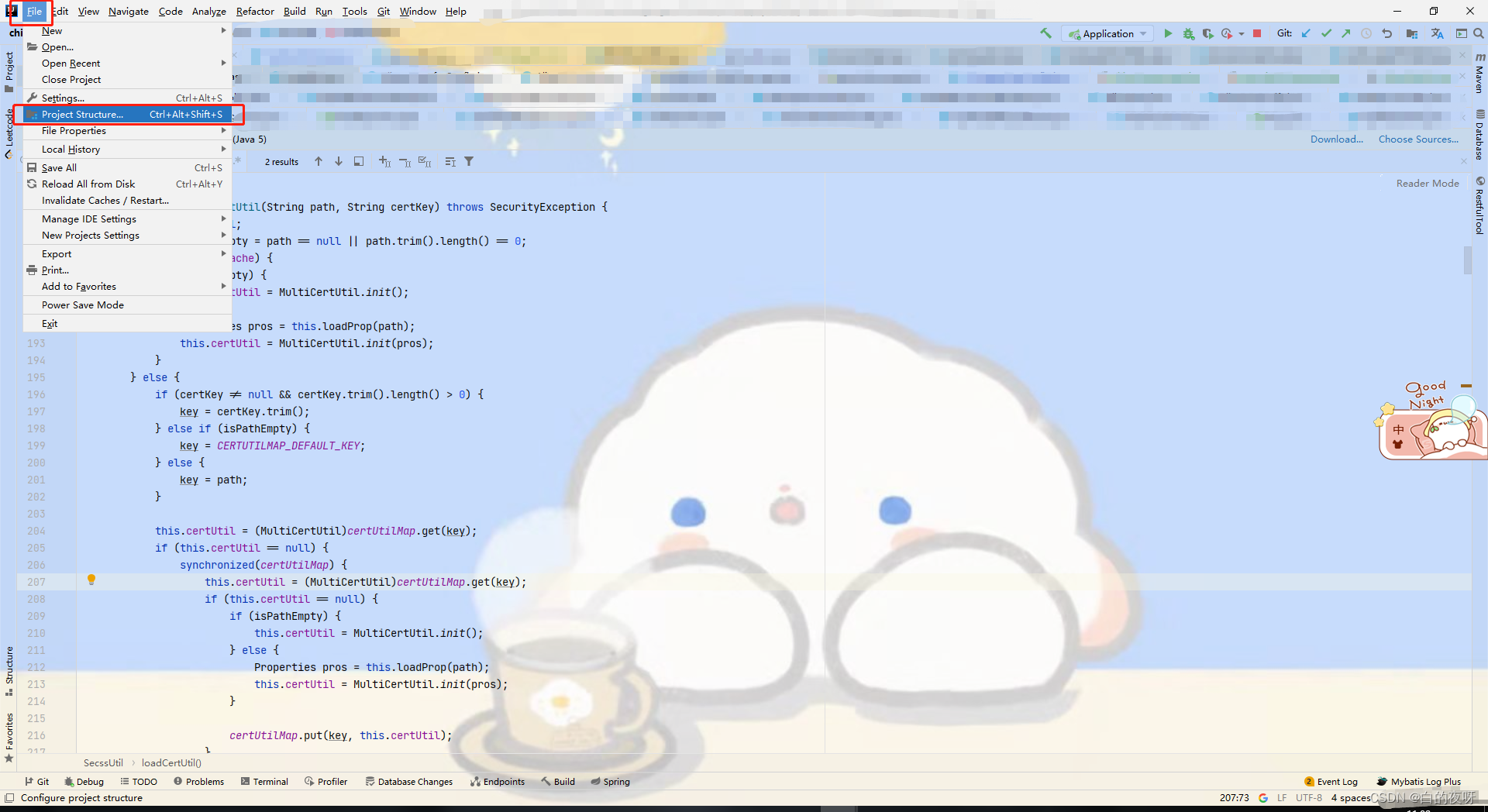
Task: Open Settings from the File menu
Action: coord(128,98)
